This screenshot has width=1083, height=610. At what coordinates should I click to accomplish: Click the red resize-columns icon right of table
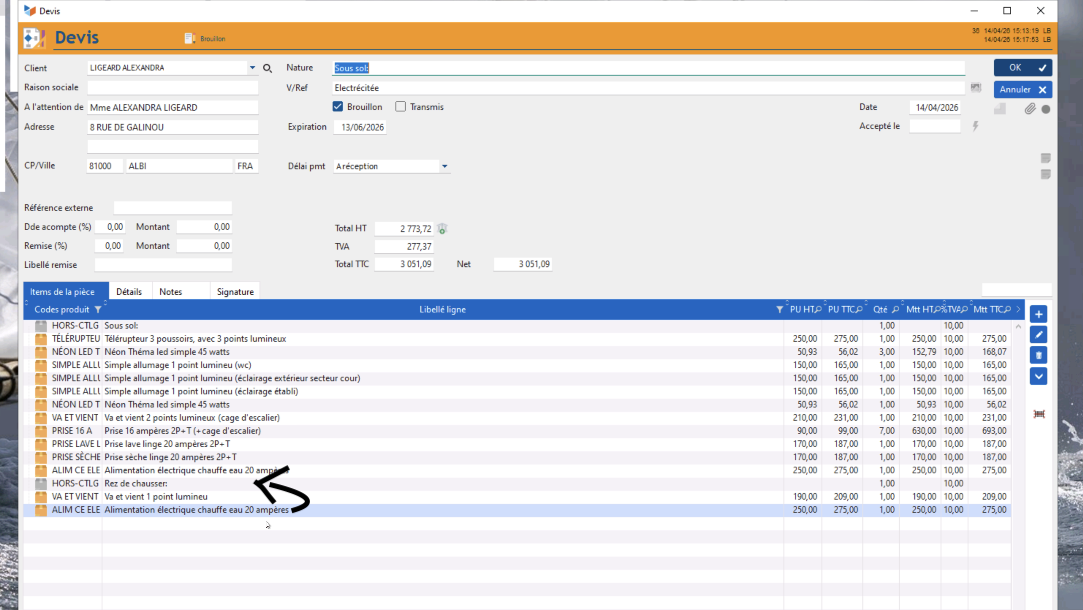coord(1038,414)
